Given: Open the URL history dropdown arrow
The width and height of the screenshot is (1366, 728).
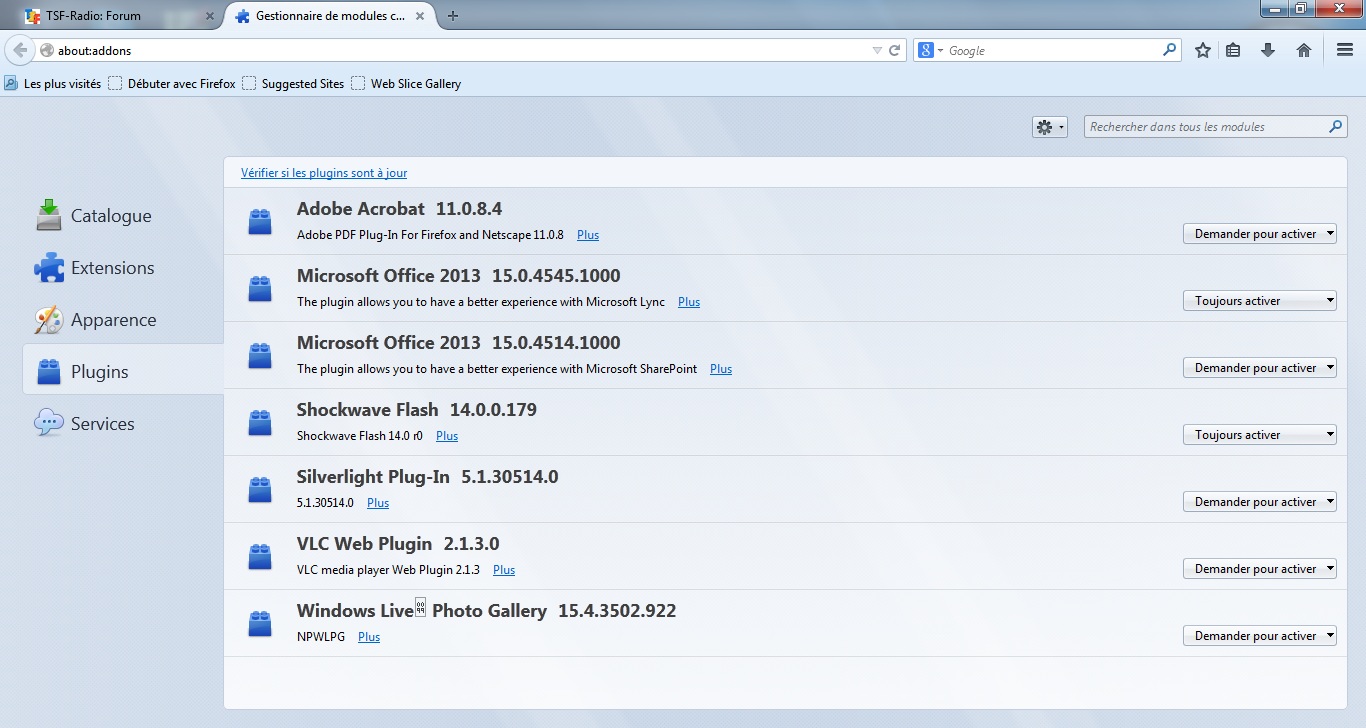Looking at the screenshot, I should click(877, 50).
